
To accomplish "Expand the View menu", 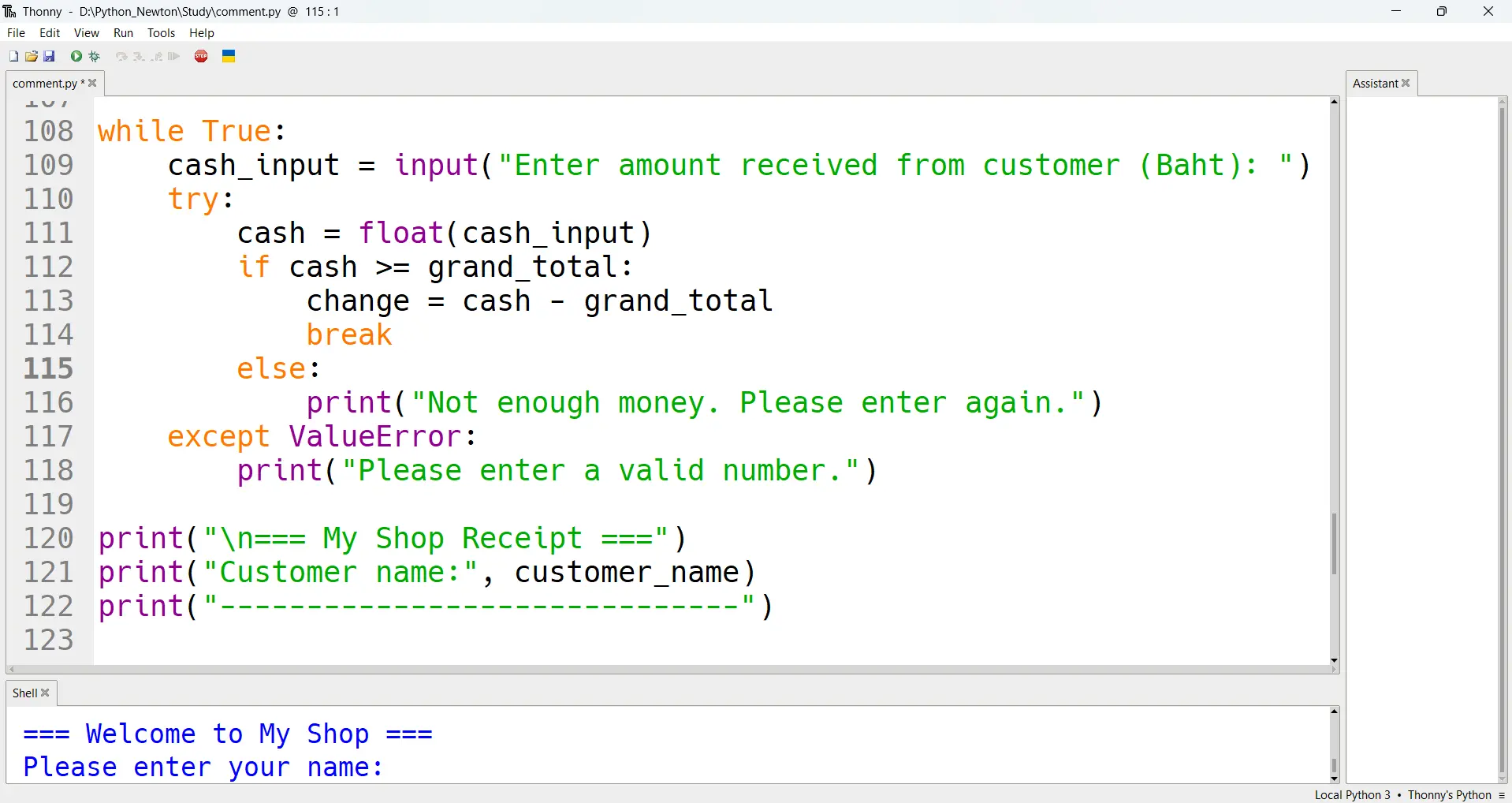I will click(86, 33).
